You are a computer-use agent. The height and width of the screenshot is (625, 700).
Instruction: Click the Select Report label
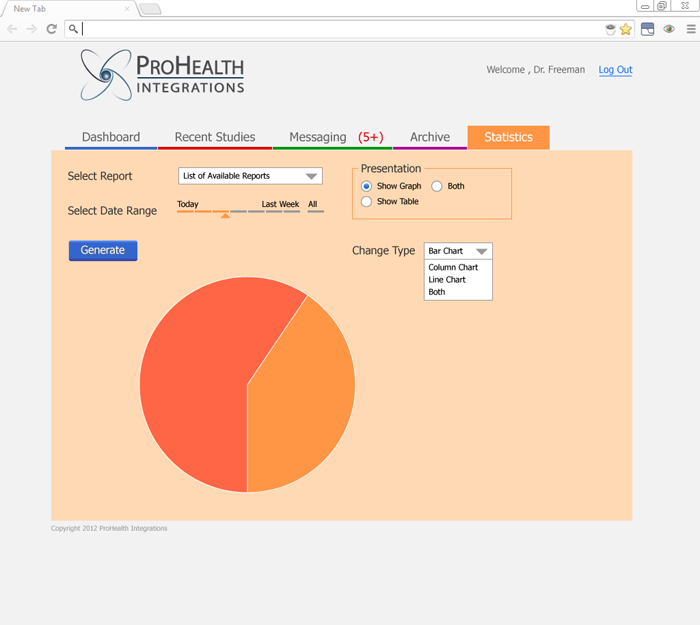(100, 176)
